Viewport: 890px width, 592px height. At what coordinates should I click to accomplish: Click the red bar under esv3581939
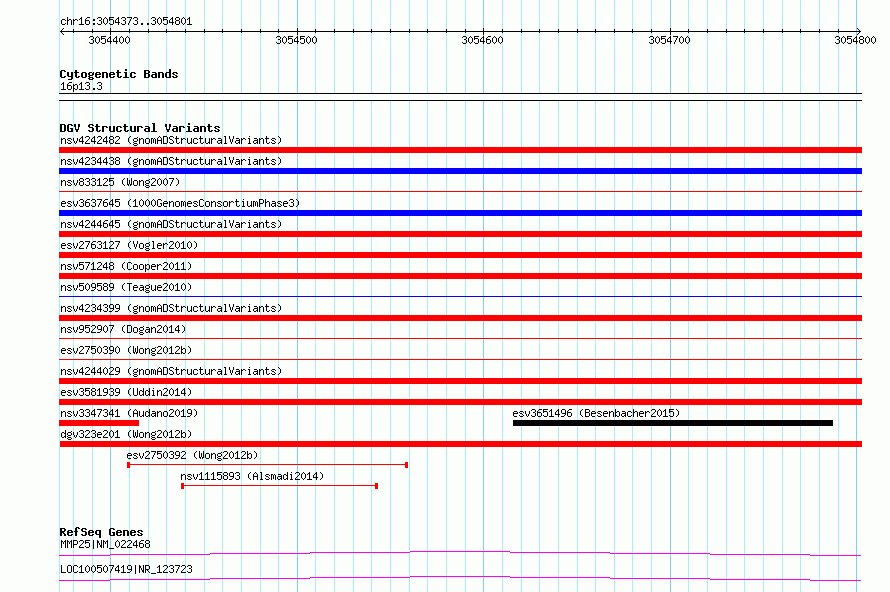460,402
